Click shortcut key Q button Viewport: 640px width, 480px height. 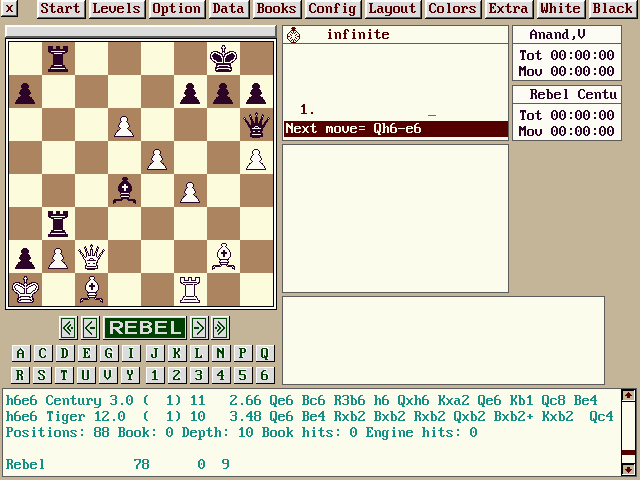264,353
